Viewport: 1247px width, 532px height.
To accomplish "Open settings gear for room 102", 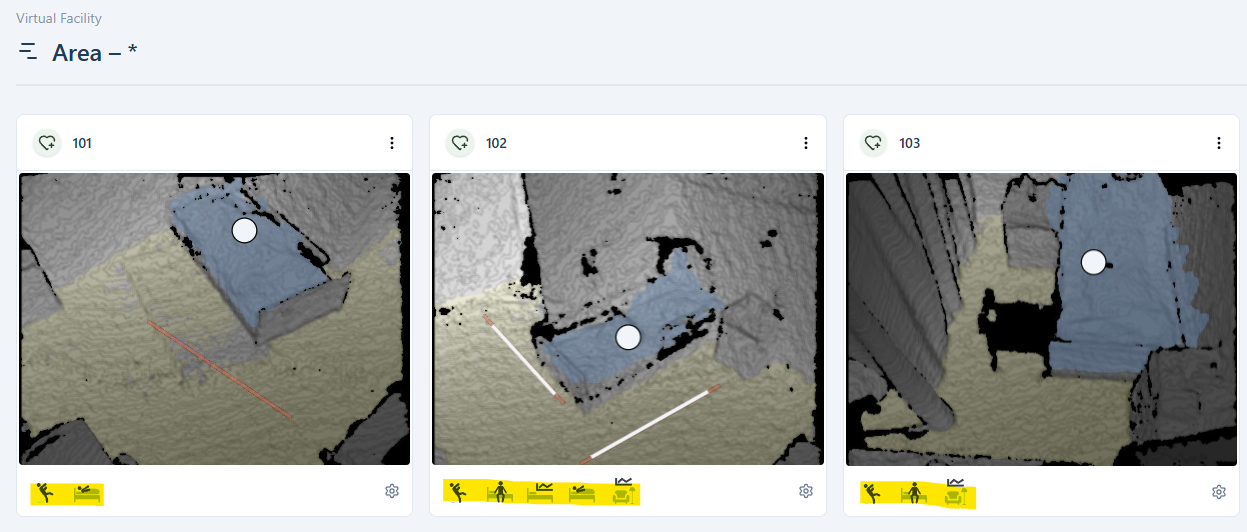I will [x=806, y=491].
